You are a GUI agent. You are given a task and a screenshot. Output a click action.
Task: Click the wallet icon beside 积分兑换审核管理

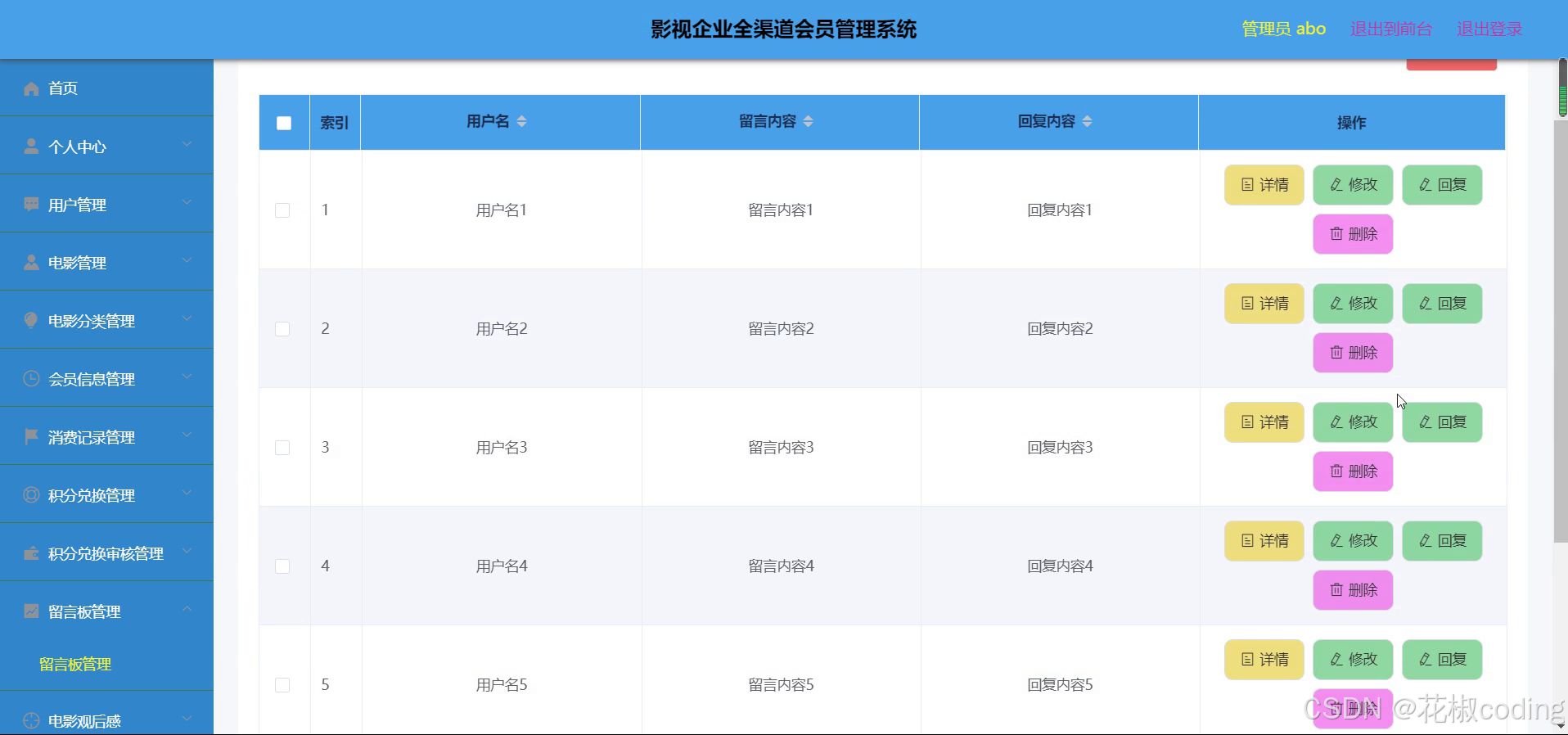[x=31, y=553]
